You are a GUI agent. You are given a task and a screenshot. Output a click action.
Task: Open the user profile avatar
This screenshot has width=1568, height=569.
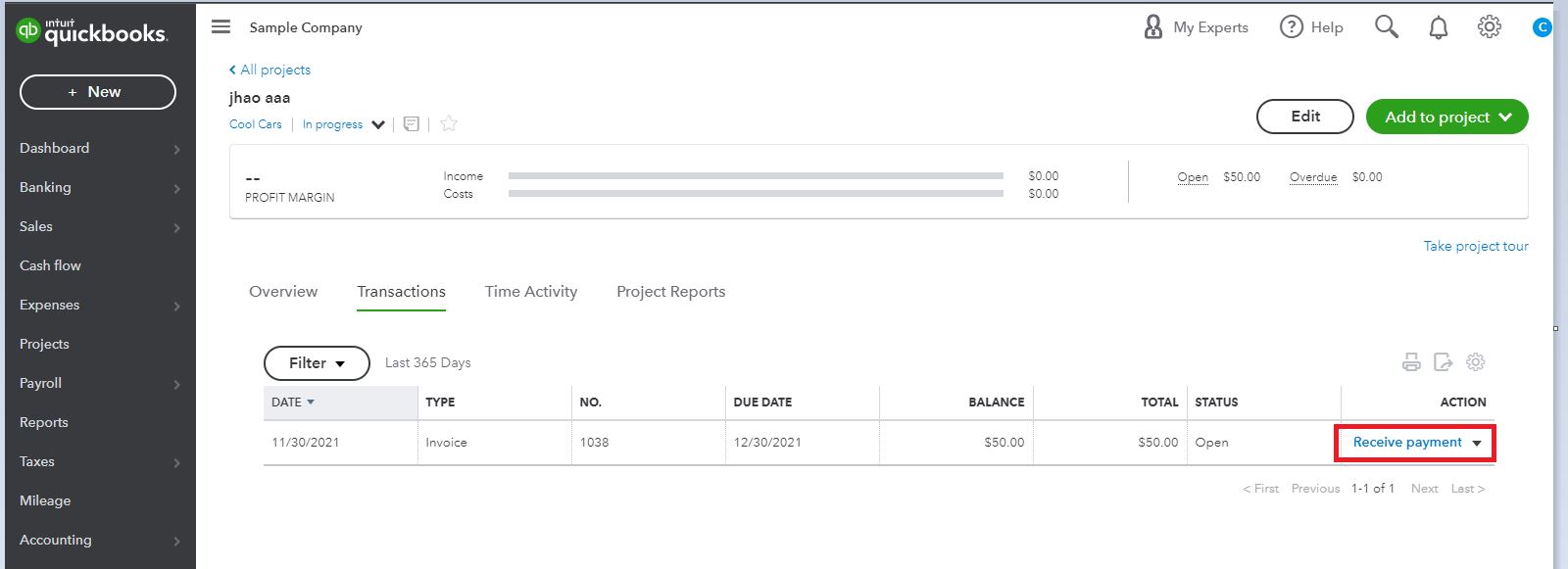click(1542, 27)
